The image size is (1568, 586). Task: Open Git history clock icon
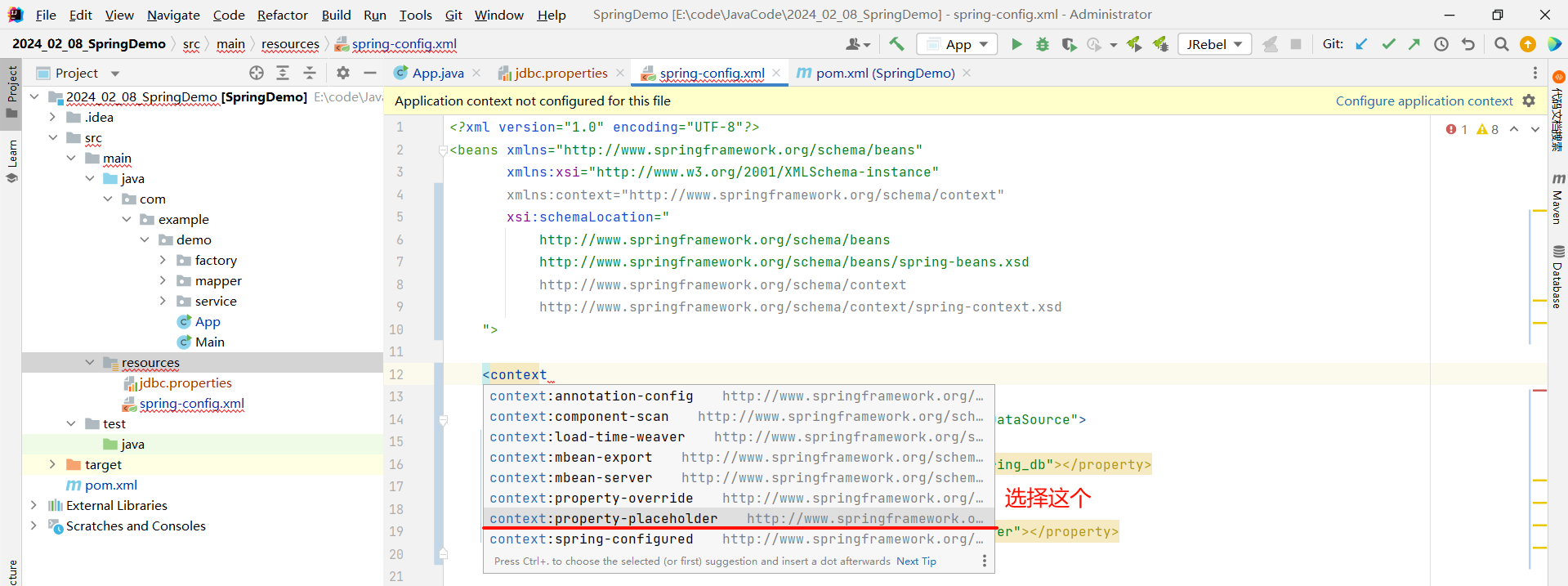click(1441, 44)
